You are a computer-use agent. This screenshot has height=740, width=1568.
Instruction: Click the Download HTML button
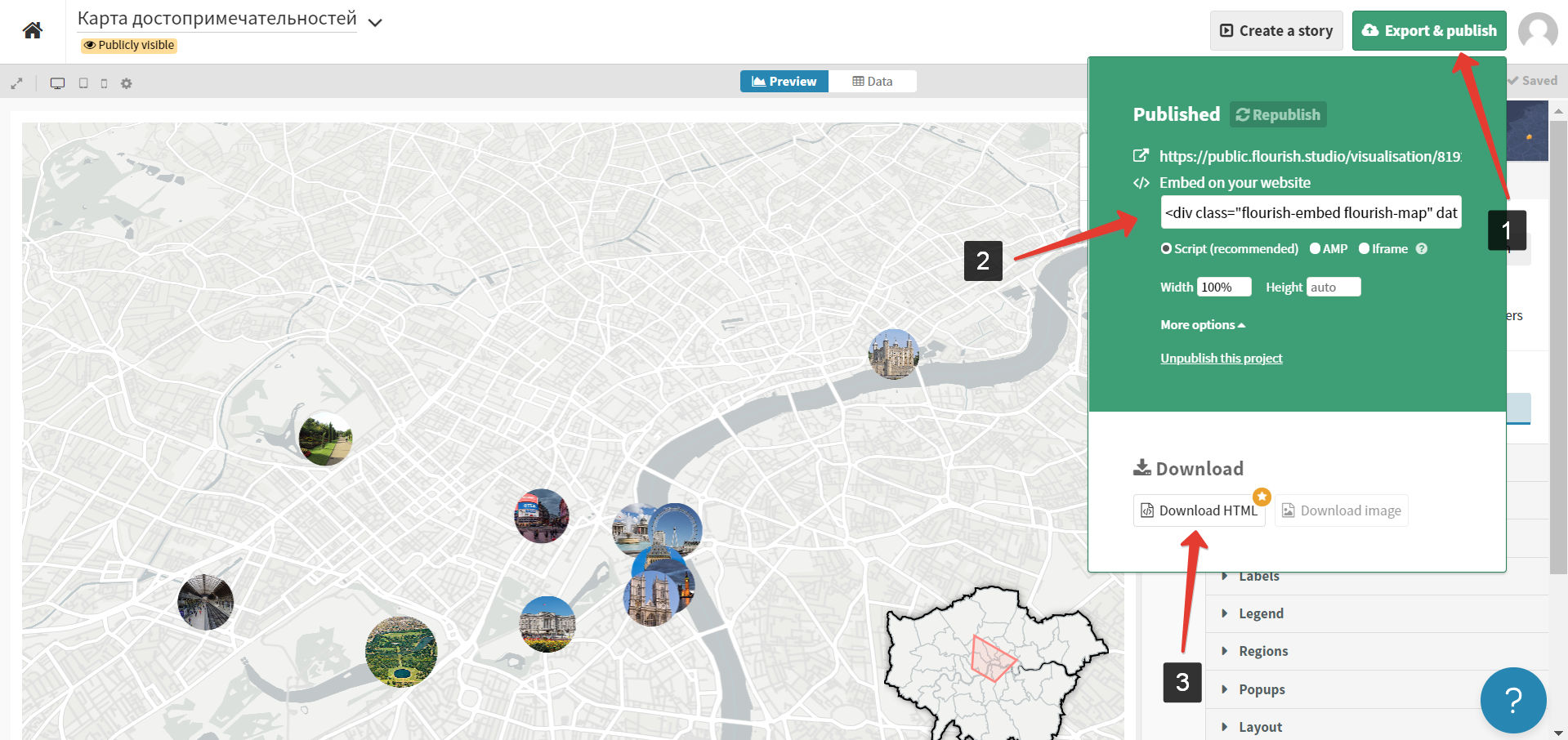[1199, 510]
